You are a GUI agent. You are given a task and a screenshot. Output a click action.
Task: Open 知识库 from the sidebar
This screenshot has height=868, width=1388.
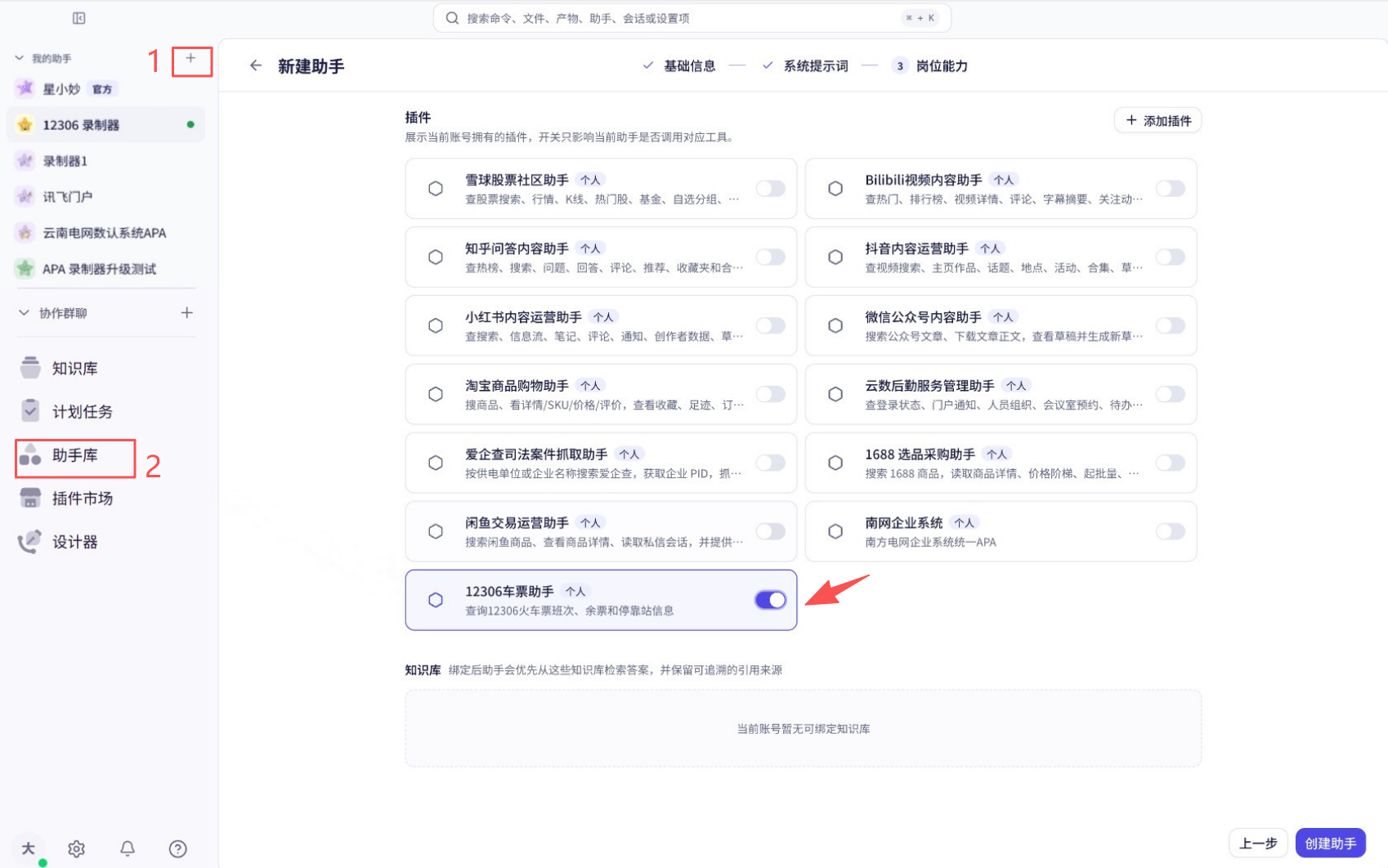75,369
